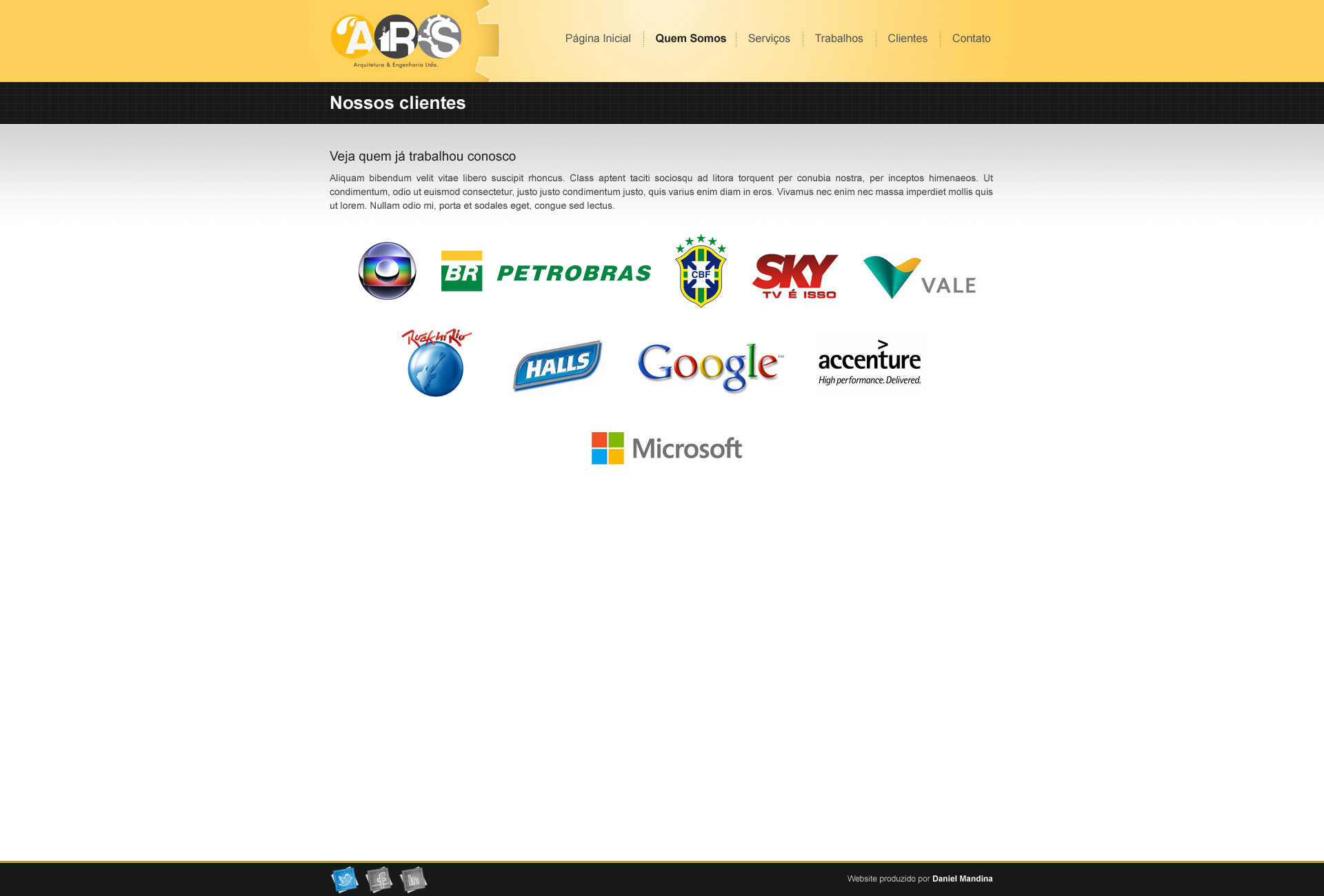1324x896 pixels.
Task: Open the LinkedIn social icon
Action: (x=413, y=879)
